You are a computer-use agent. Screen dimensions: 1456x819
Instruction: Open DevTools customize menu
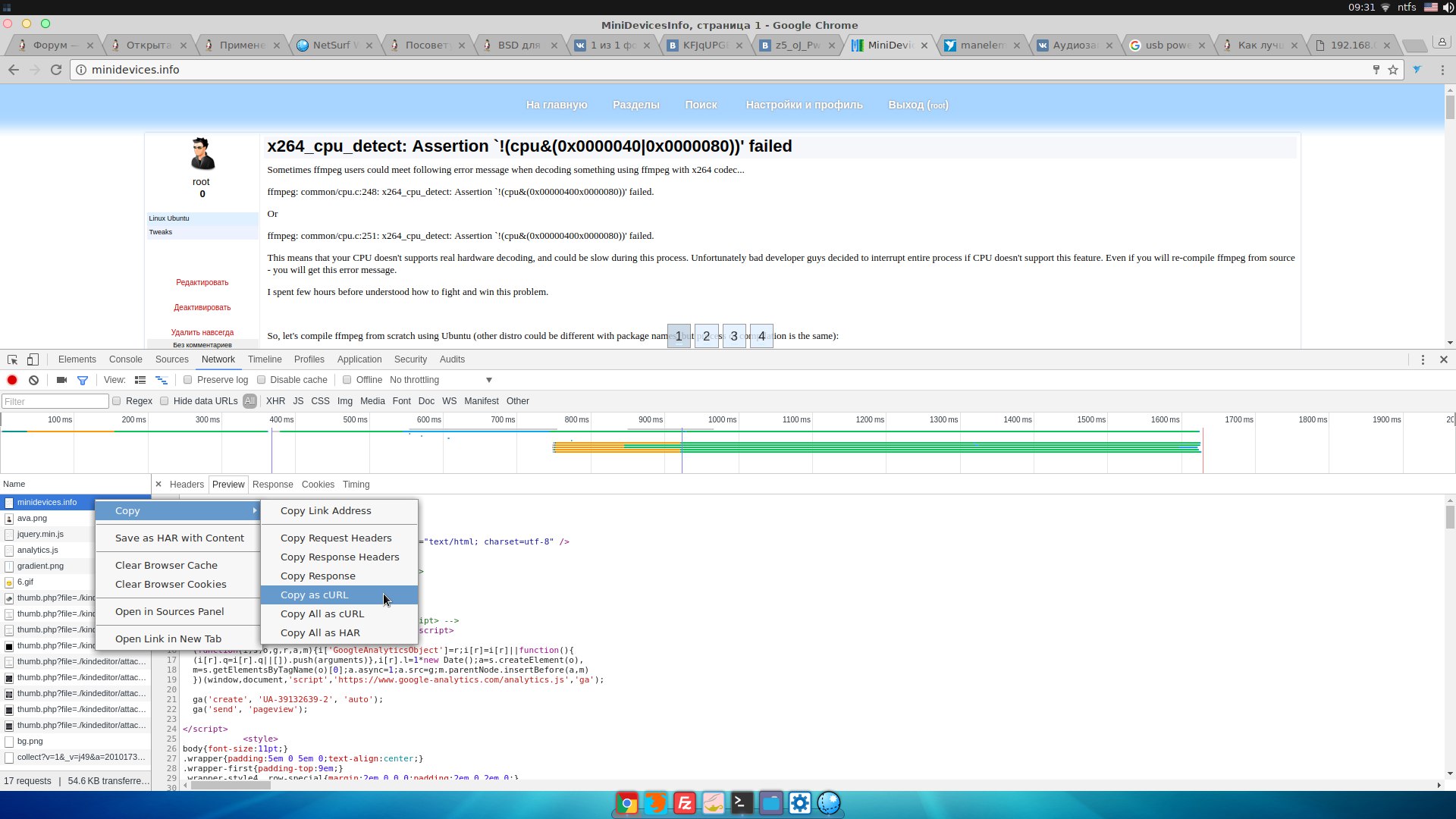1423,359
